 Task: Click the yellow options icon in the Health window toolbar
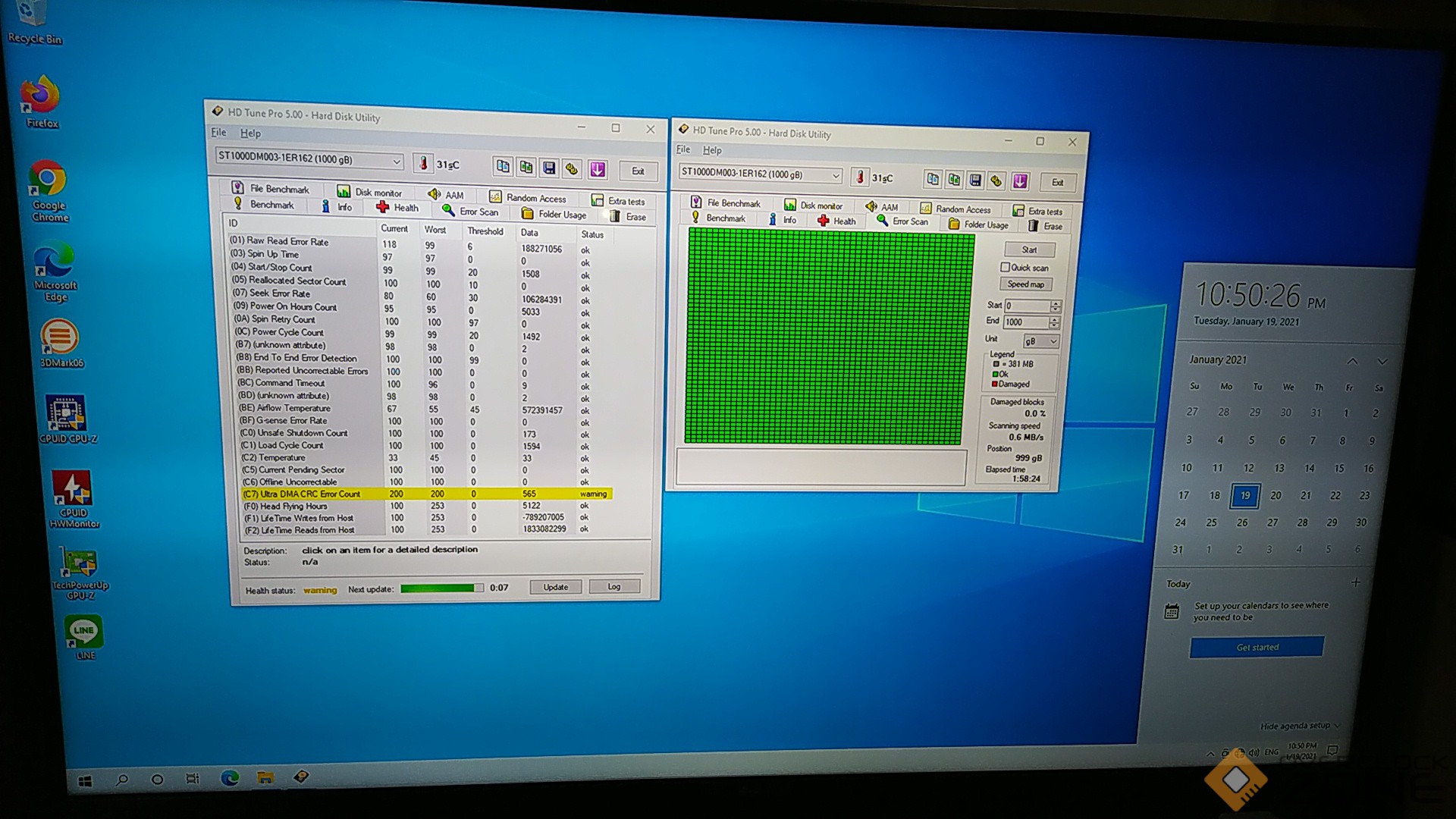573,168
